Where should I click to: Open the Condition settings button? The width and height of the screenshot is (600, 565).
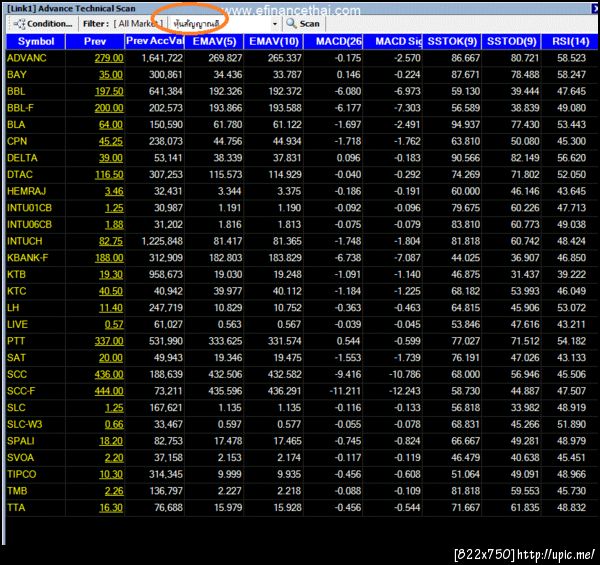tap(42, 24)
